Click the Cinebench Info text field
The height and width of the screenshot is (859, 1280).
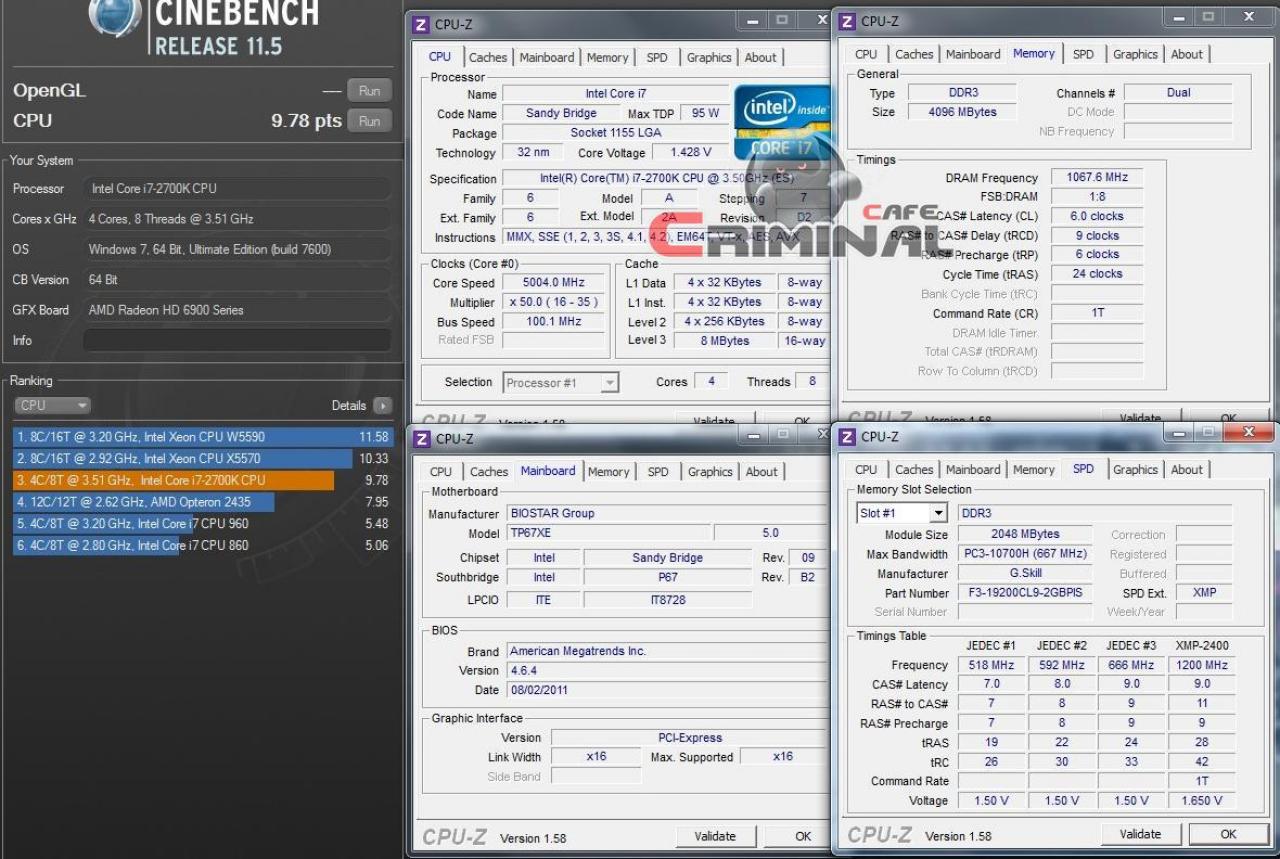pos(237,341)
